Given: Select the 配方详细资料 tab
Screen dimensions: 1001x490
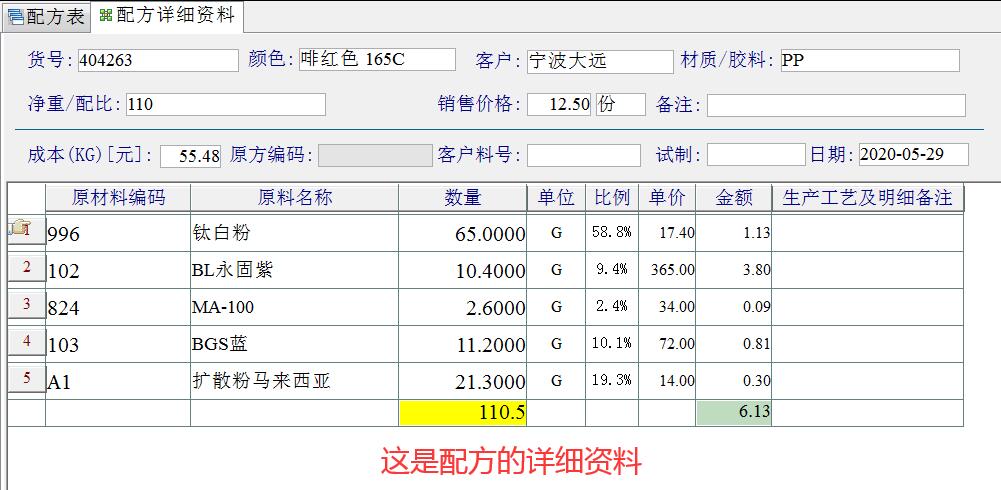Looking at the screenshot, I should pos(167,16).
